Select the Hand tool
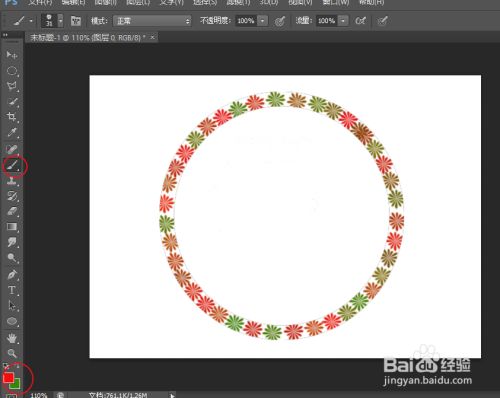The height and width of the screenshot is (398, 500). 12,338
